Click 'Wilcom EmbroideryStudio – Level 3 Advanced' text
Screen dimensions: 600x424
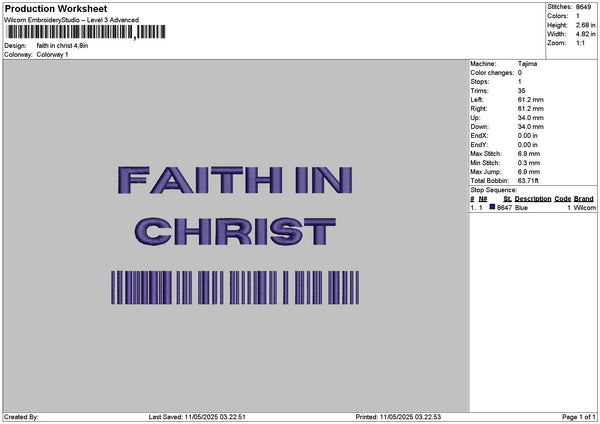coord(72,20)
